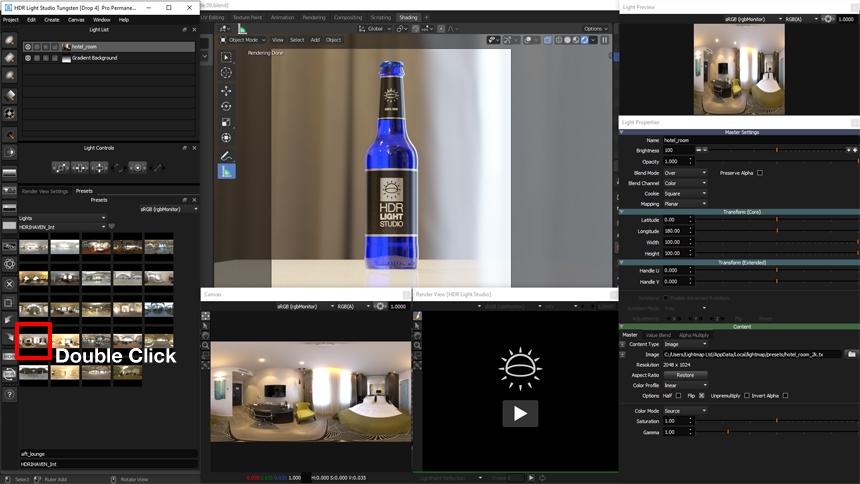The image size is (860, 484).
Task: Open Object Mode dropdown in Blender
Action: point(242,40)
